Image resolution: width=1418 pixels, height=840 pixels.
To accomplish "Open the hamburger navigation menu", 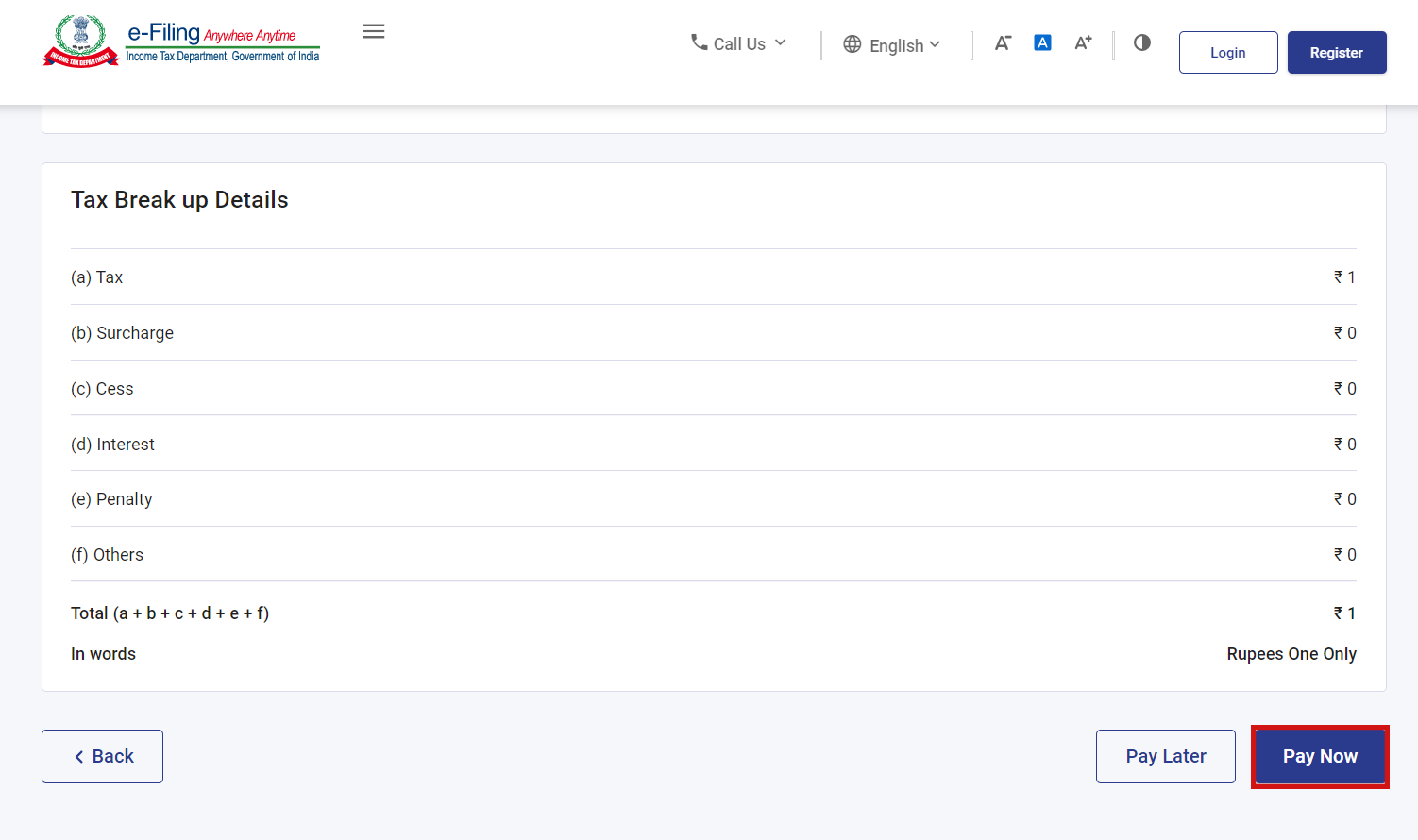I will point(374,31).
